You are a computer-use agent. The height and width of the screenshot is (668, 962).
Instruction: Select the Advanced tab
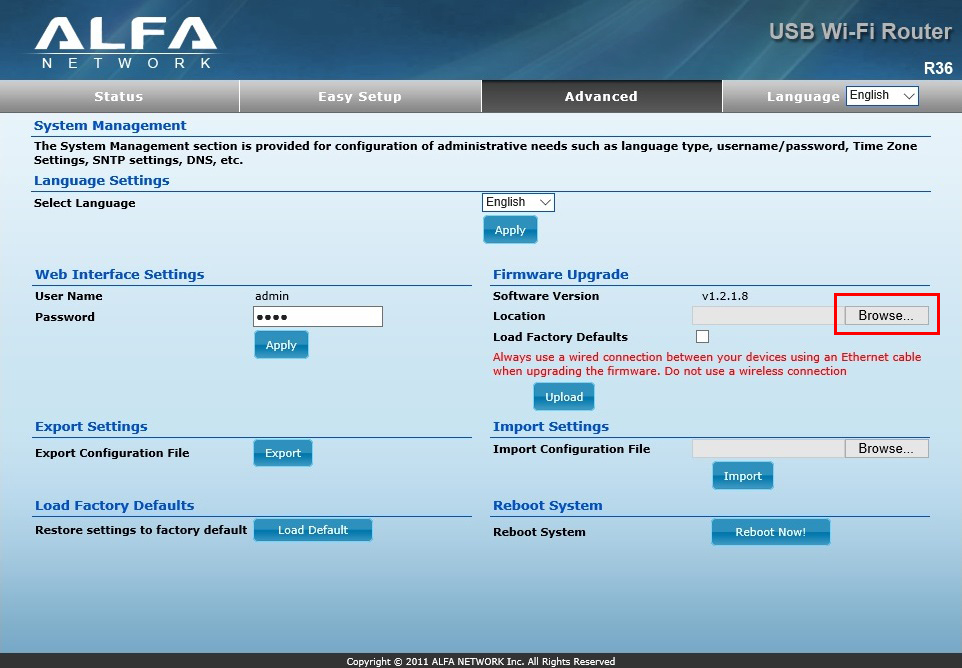(x=601, y=97)
